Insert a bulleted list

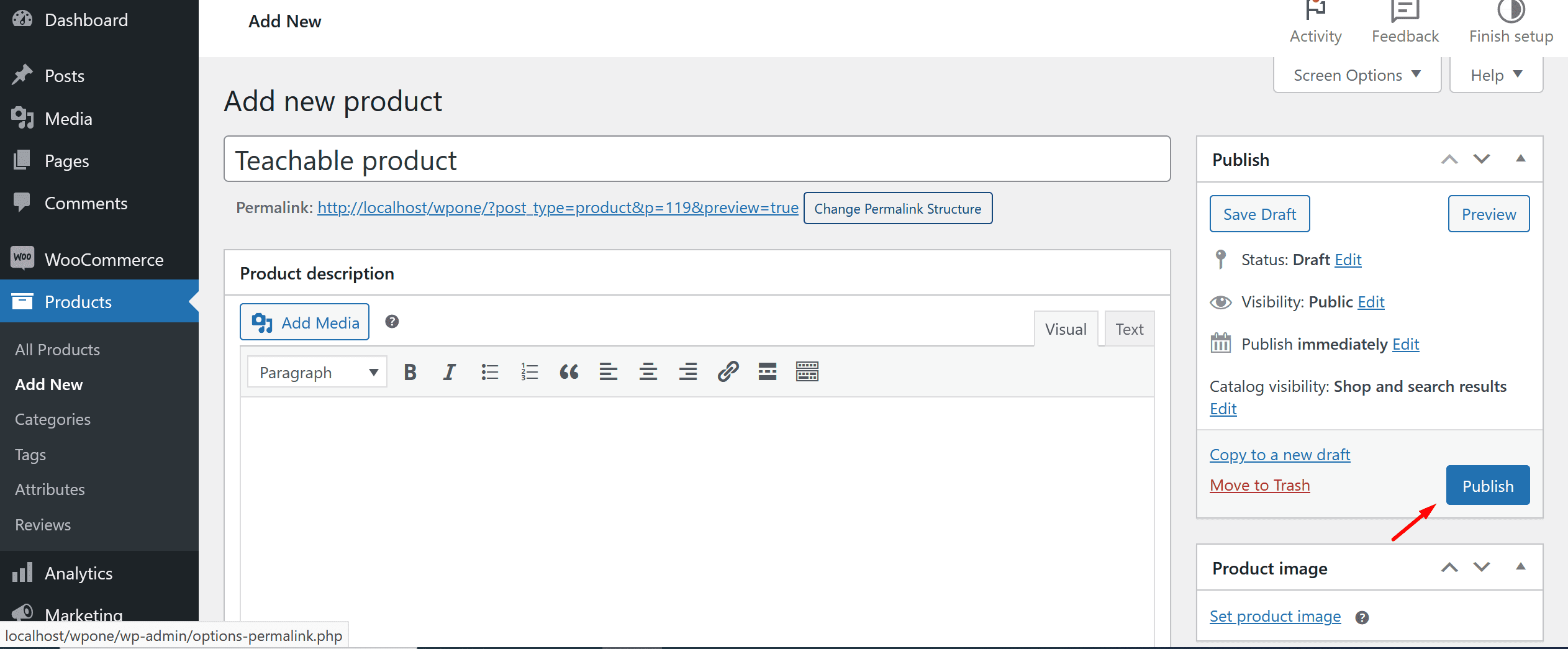tap(489, 372)
